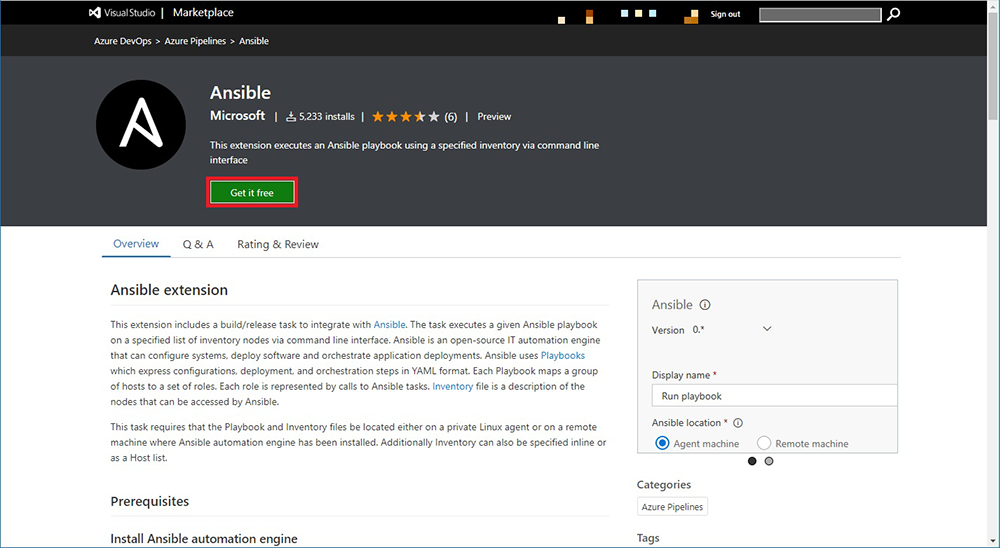Image resolution: width=1000 pixels, height=548 pixels.
Task: Click the Display name input field
Action: coord(774,396)
